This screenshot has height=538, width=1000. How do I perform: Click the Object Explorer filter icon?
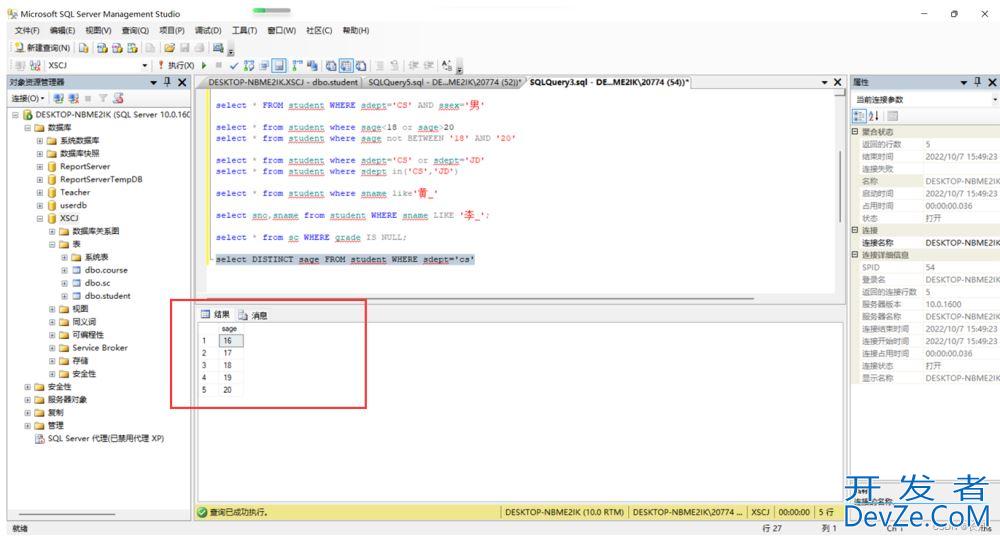coord(103,98)
